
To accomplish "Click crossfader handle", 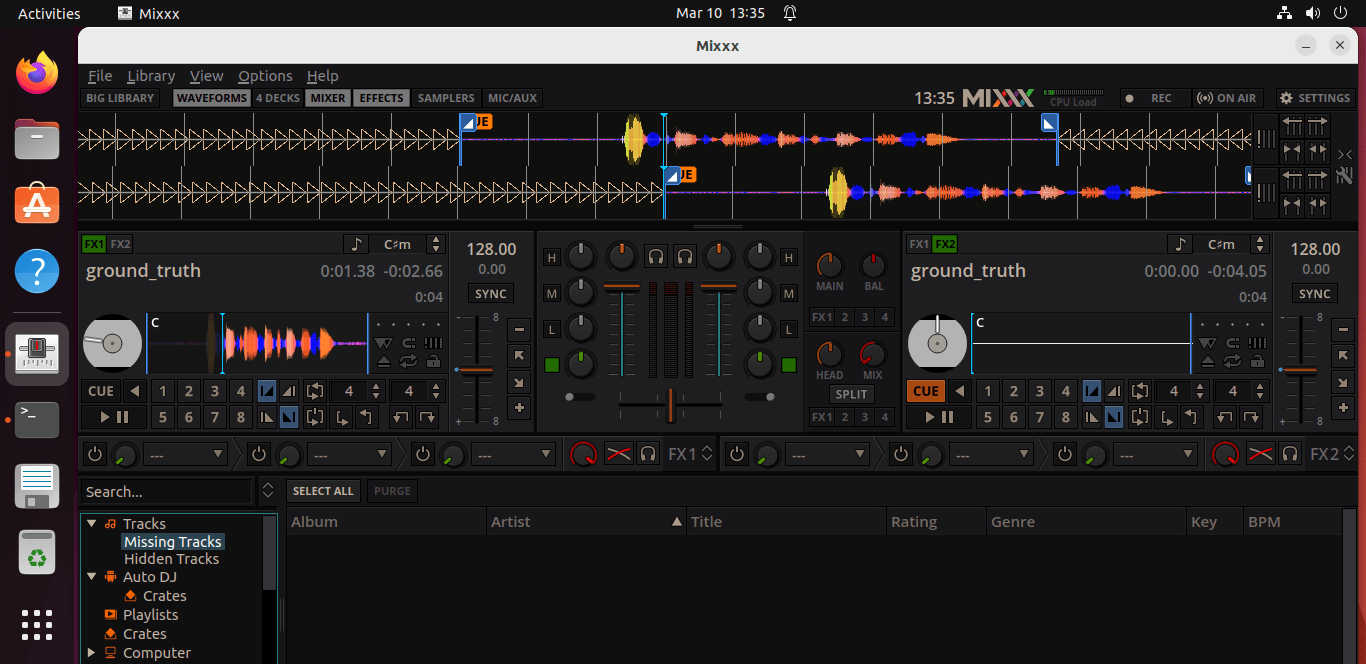I will (x=670, y=404).
